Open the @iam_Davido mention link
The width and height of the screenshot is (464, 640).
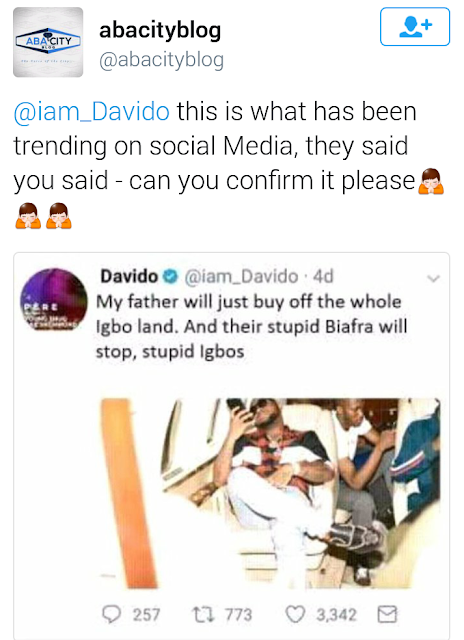(x=91, y=111)
